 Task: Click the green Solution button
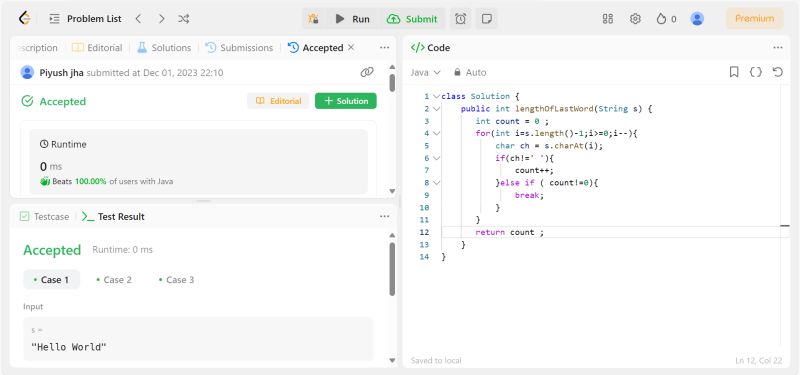pos(345,101)
